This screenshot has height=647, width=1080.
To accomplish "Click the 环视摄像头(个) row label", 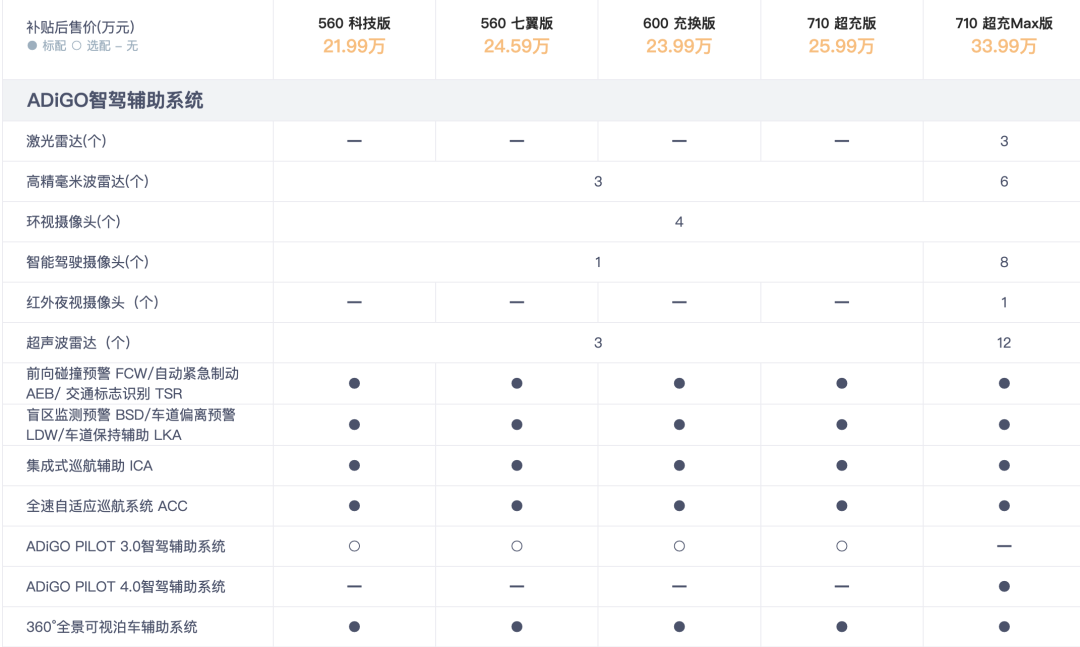I will [73, 222].
